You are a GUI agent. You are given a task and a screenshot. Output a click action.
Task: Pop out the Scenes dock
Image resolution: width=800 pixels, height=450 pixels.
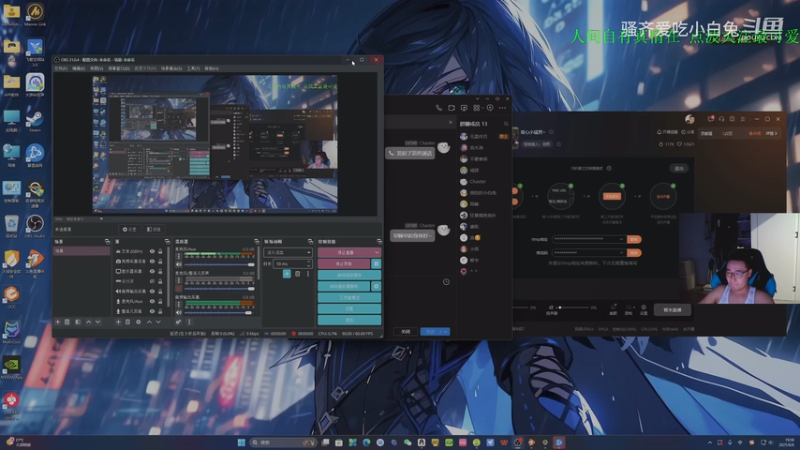pyautogui.click(x=107, y=241)
